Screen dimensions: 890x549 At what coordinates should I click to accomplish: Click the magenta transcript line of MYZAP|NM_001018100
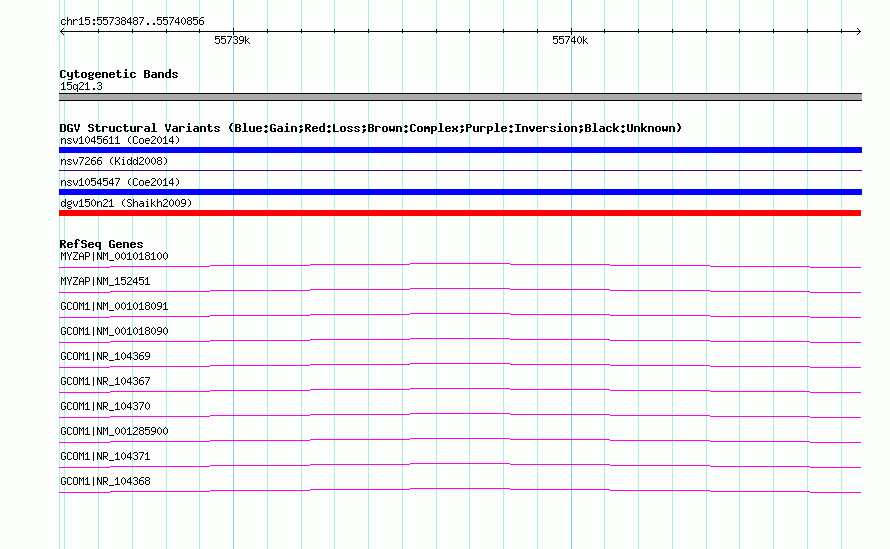click(460, 265)
